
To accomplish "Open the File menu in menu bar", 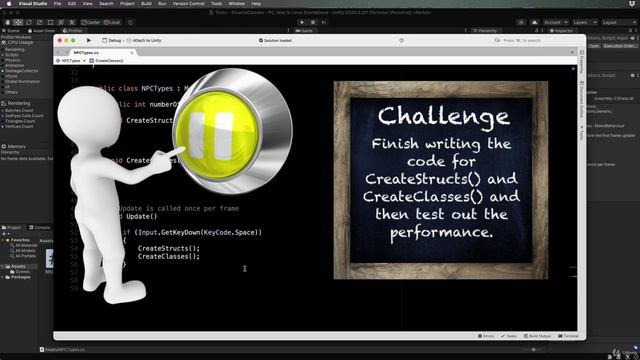I will [x=58, y=4].
